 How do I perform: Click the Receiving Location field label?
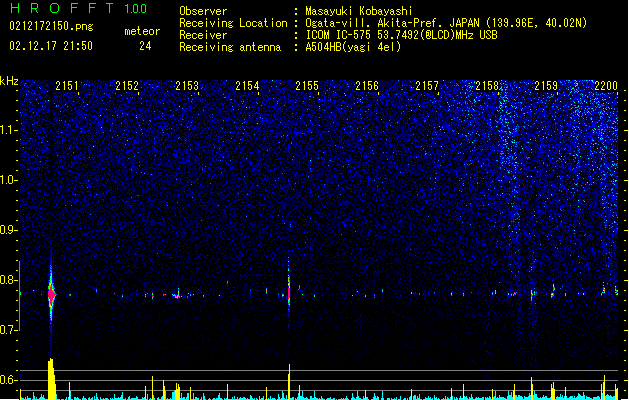pyautogui.click(x=233, y=23)
